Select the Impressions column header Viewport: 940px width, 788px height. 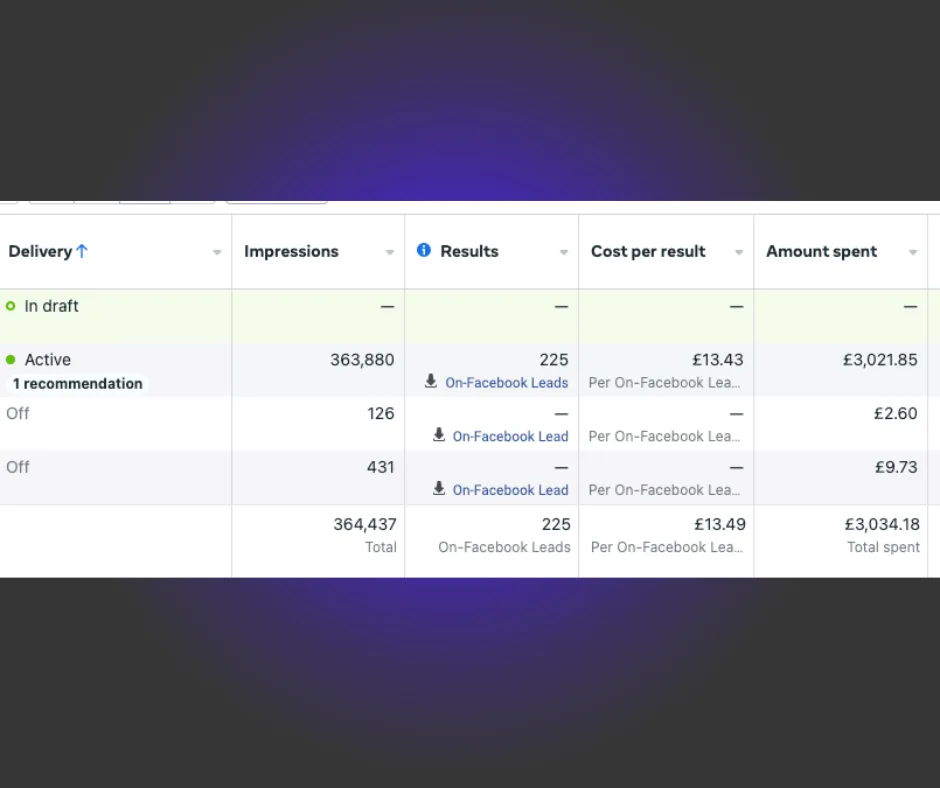tap(291, 251)
